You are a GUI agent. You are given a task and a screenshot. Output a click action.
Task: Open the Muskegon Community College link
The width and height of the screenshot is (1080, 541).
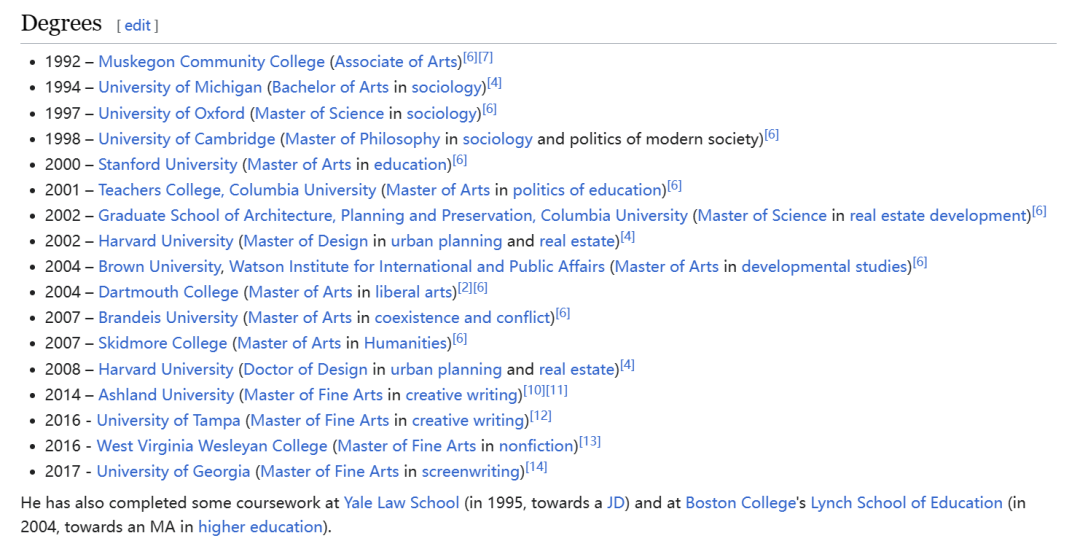(x=211, y=61)
